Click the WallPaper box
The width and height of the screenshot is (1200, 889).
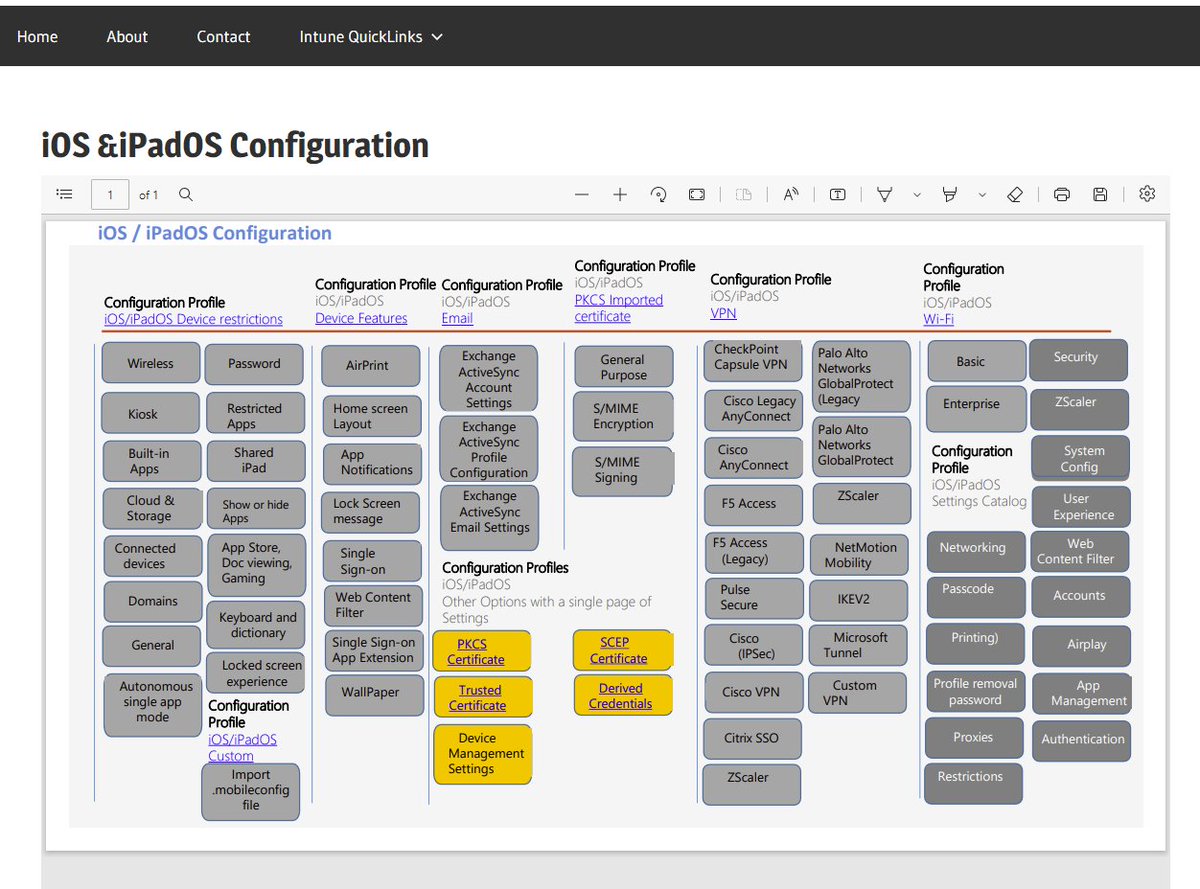point(374,693)
